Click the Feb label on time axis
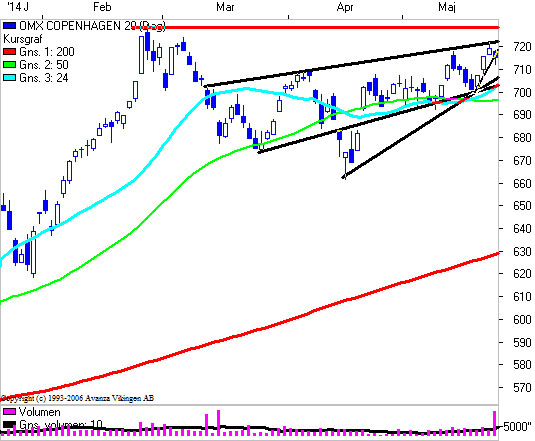This screenshot has height=441, width=535. pos(102,7)
